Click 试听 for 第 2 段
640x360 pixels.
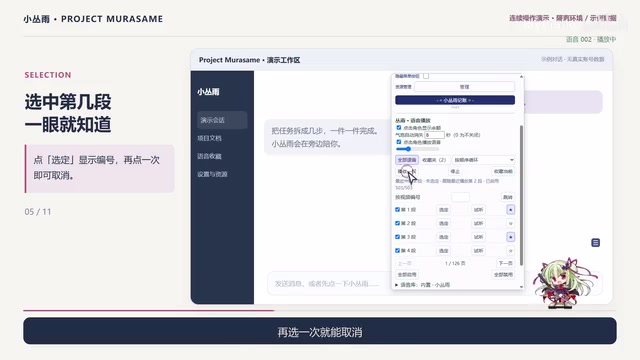click(x=478, y=223)
